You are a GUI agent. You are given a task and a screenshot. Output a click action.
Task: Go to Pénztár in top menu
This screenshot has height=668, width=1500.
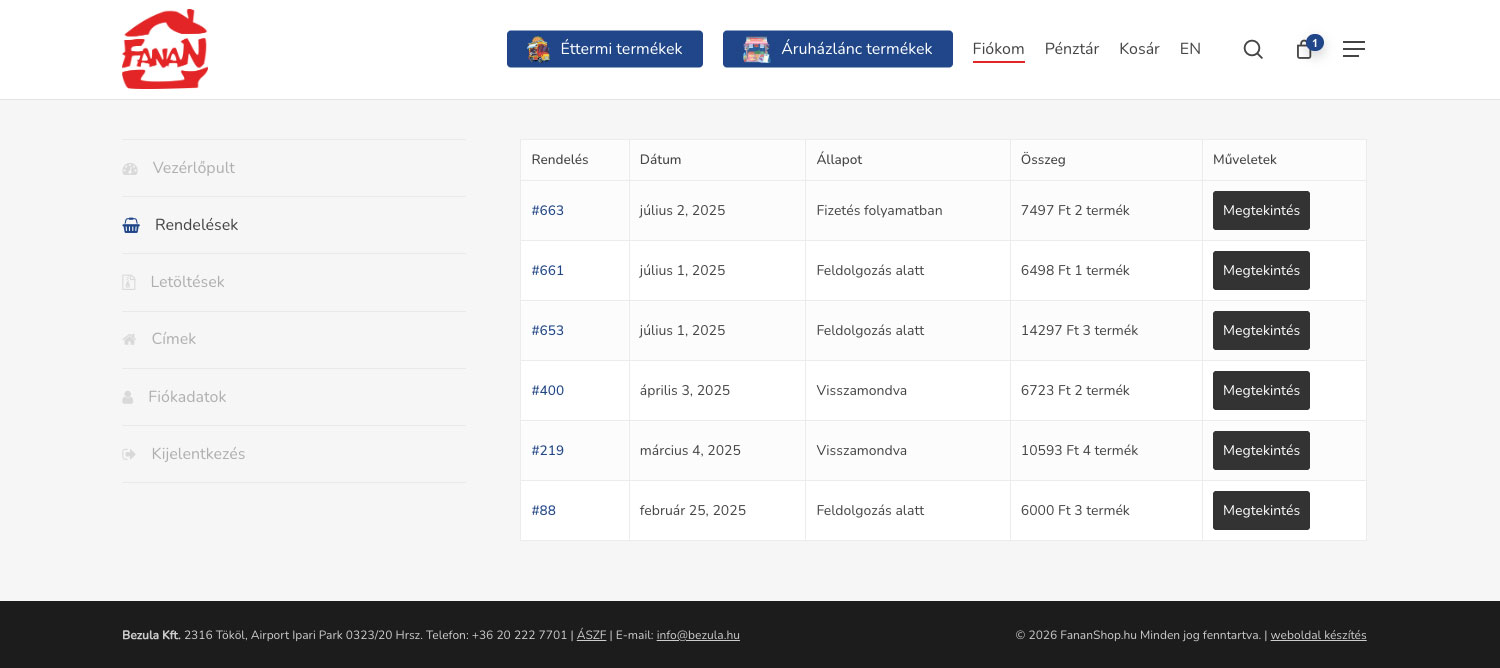tap(1071, 49)
